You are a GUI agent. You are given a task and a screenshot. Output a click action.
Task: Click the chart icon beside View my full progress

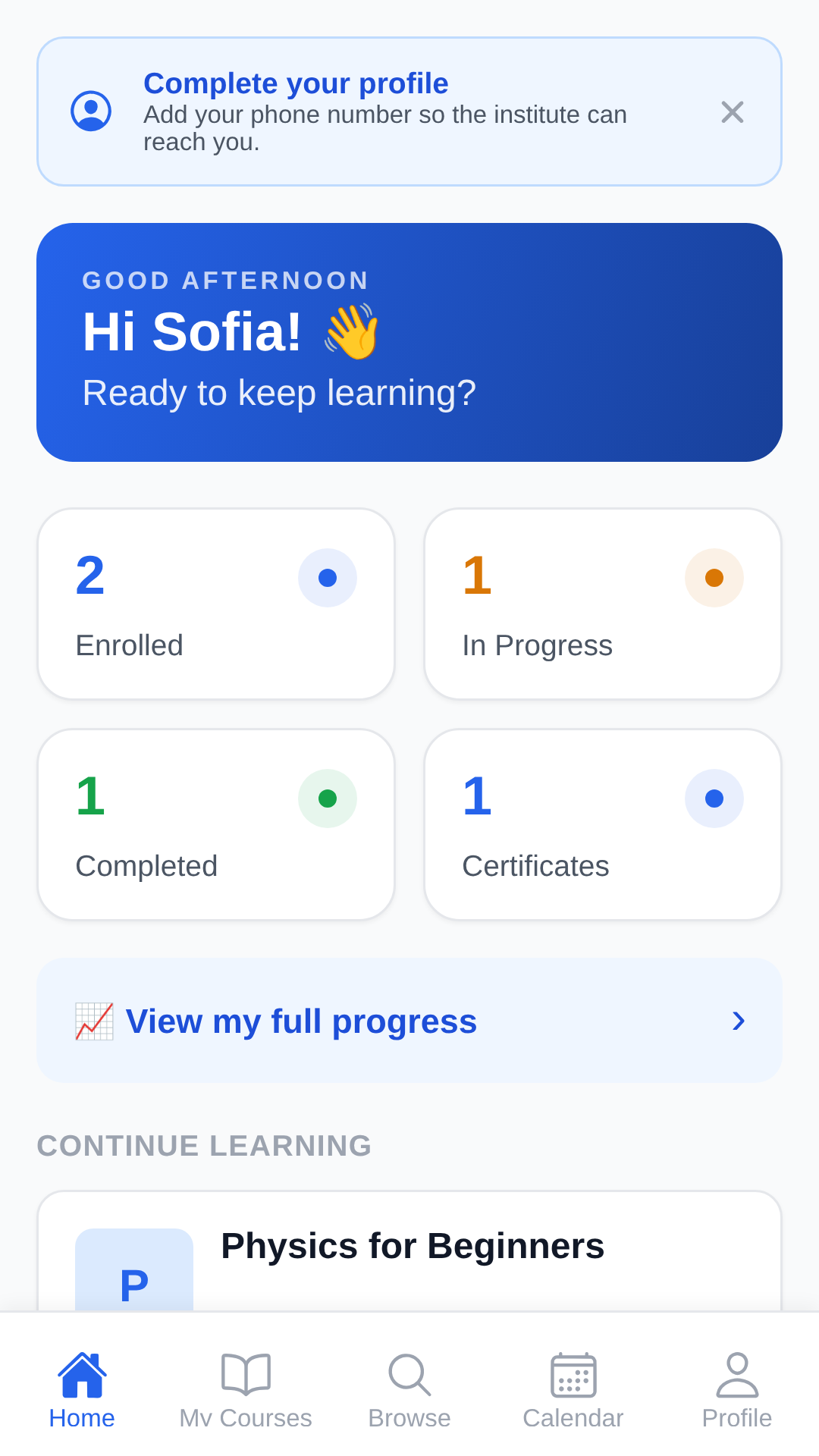click(x=94, y=1021)
